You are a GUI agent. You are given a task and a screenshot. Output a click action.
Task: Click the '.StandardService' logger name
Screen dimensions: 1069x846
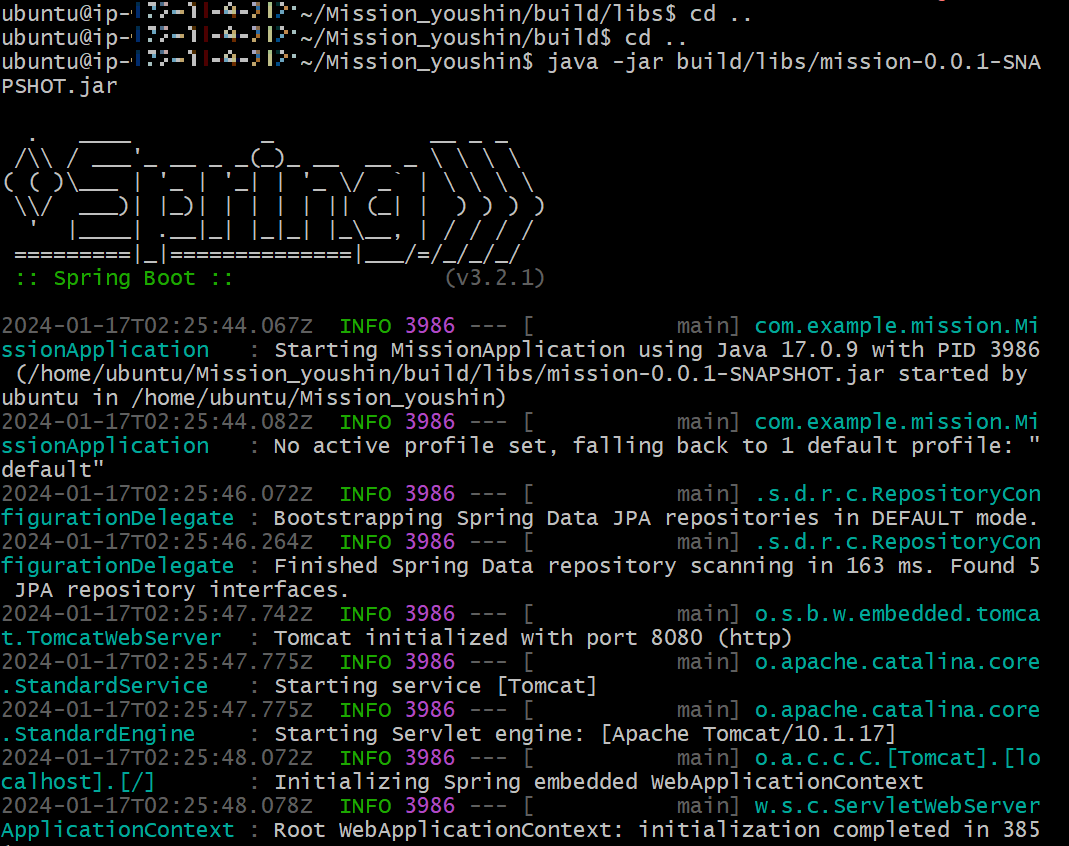(x=105, y=686)
